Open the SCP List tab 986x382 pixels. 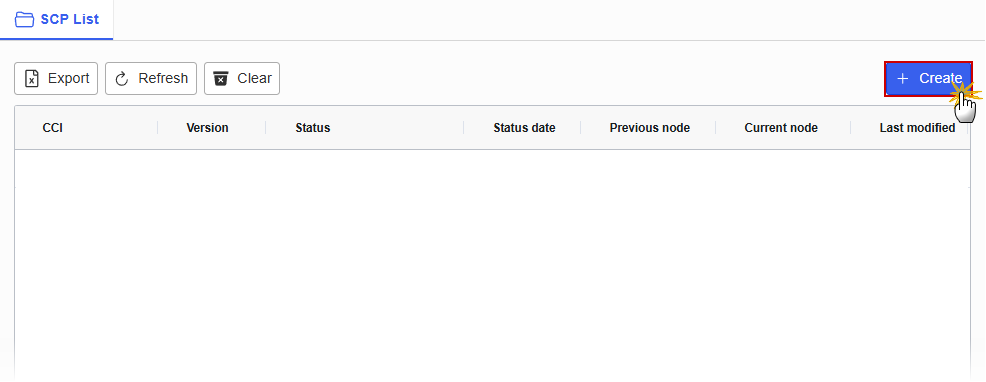57,20
